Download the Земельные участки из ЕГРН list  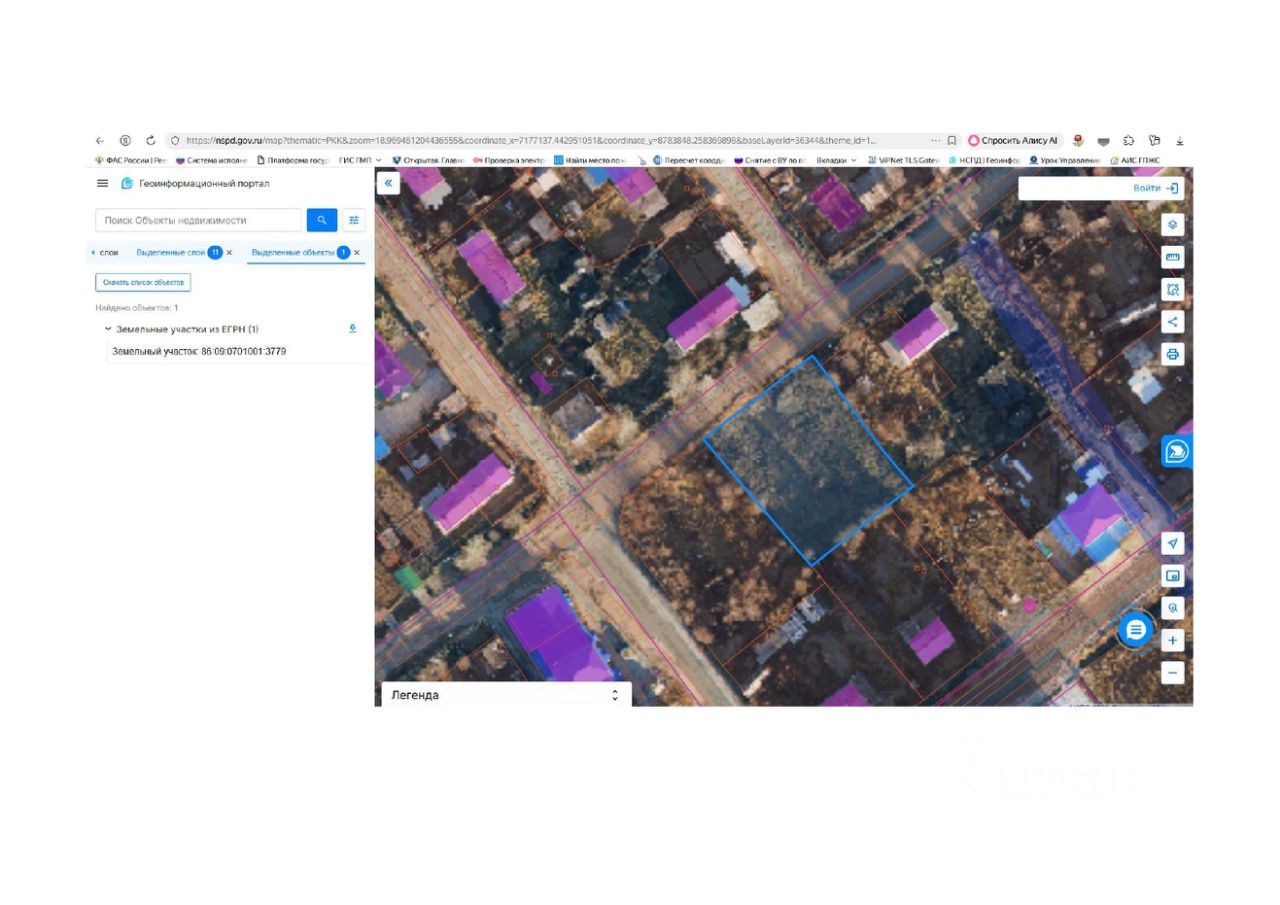point(352,328)
